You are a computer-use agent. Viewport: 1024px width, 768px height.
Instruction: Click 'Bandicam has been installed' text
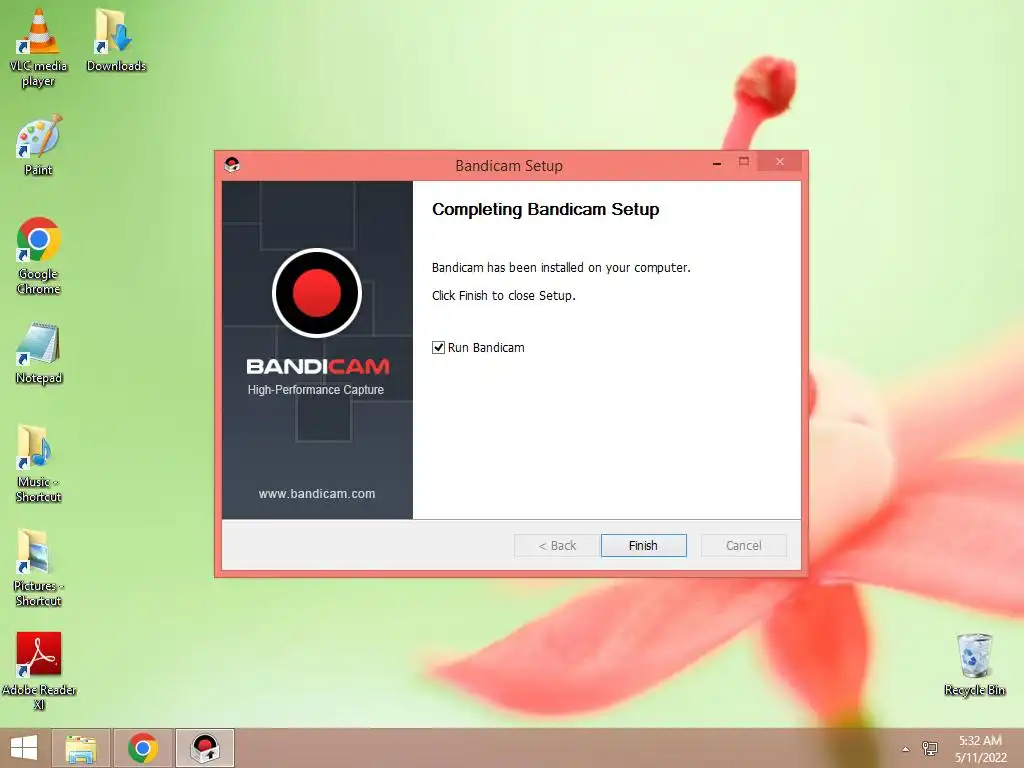561,268
